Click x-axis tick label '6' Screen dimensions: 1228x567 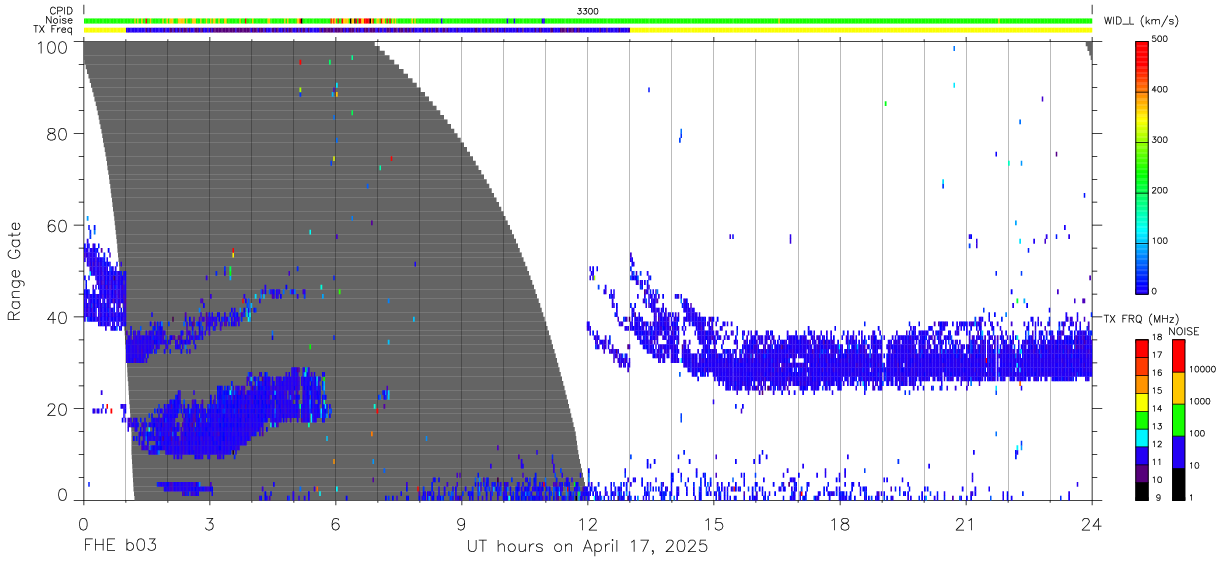click(335, 525)
